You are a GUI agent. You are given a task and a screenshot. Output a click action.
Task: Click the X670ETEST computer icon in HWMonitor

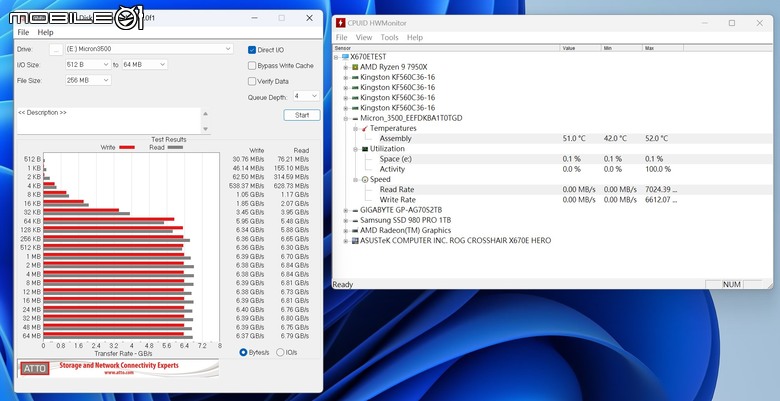click(345, 57)
